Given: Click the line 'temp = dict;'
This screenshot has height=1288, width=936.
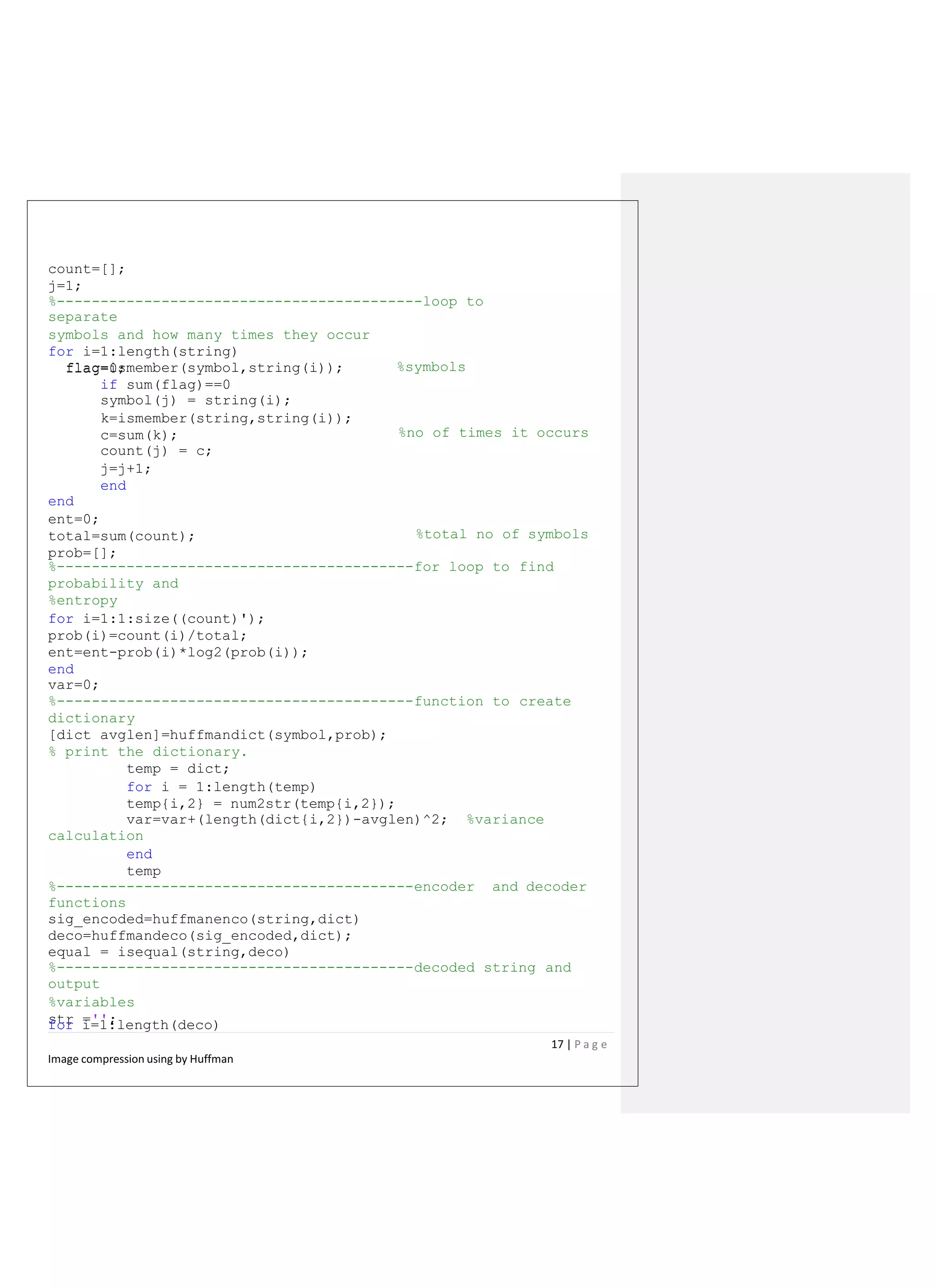Looking at the screenshot, I should tap(178, 769).
